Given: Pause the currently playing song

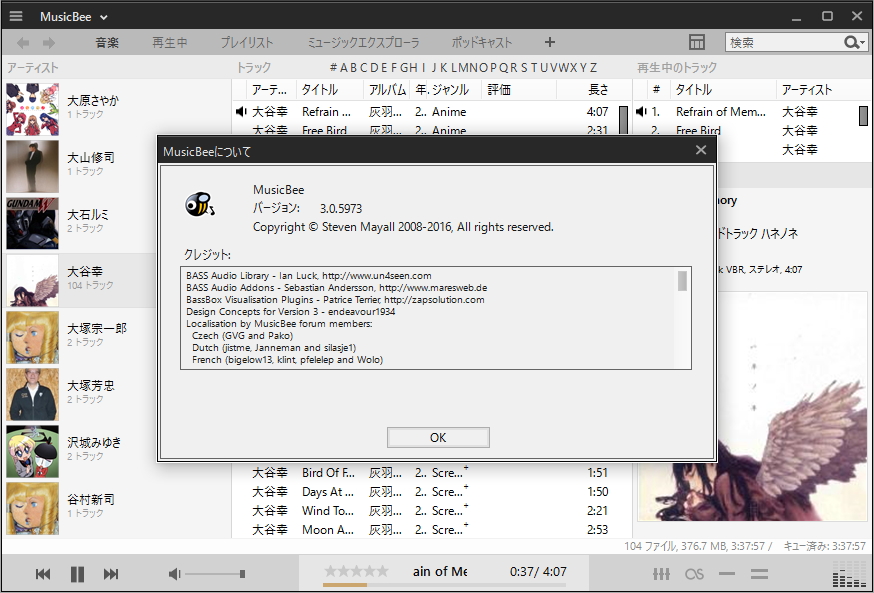Looking at the screenshot, I should click(x=76, y=573).
